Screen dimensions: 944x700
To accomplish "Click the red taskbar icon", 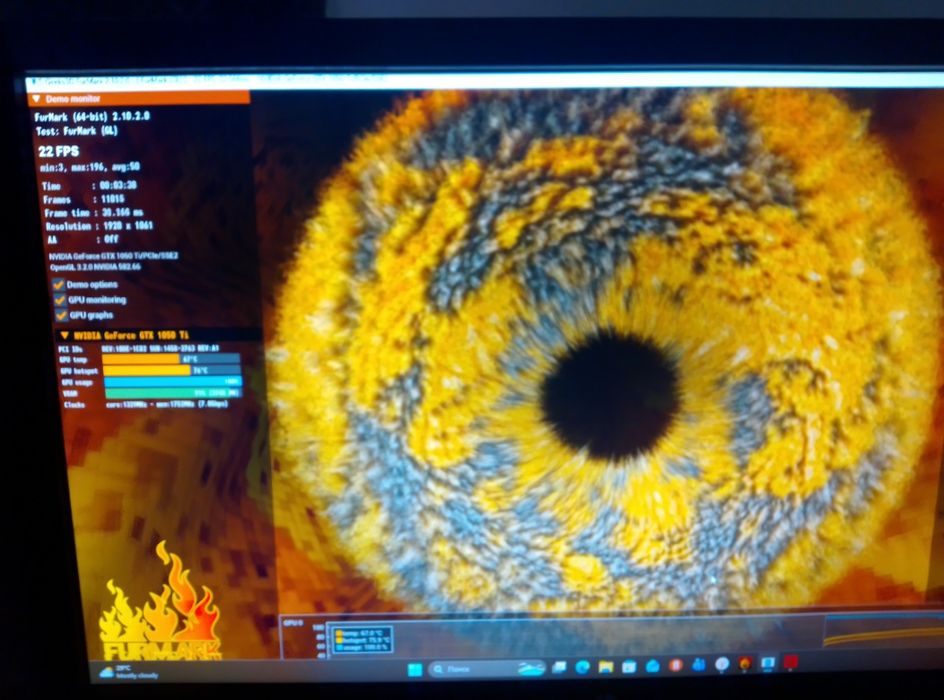I will (x=791, y=663).
